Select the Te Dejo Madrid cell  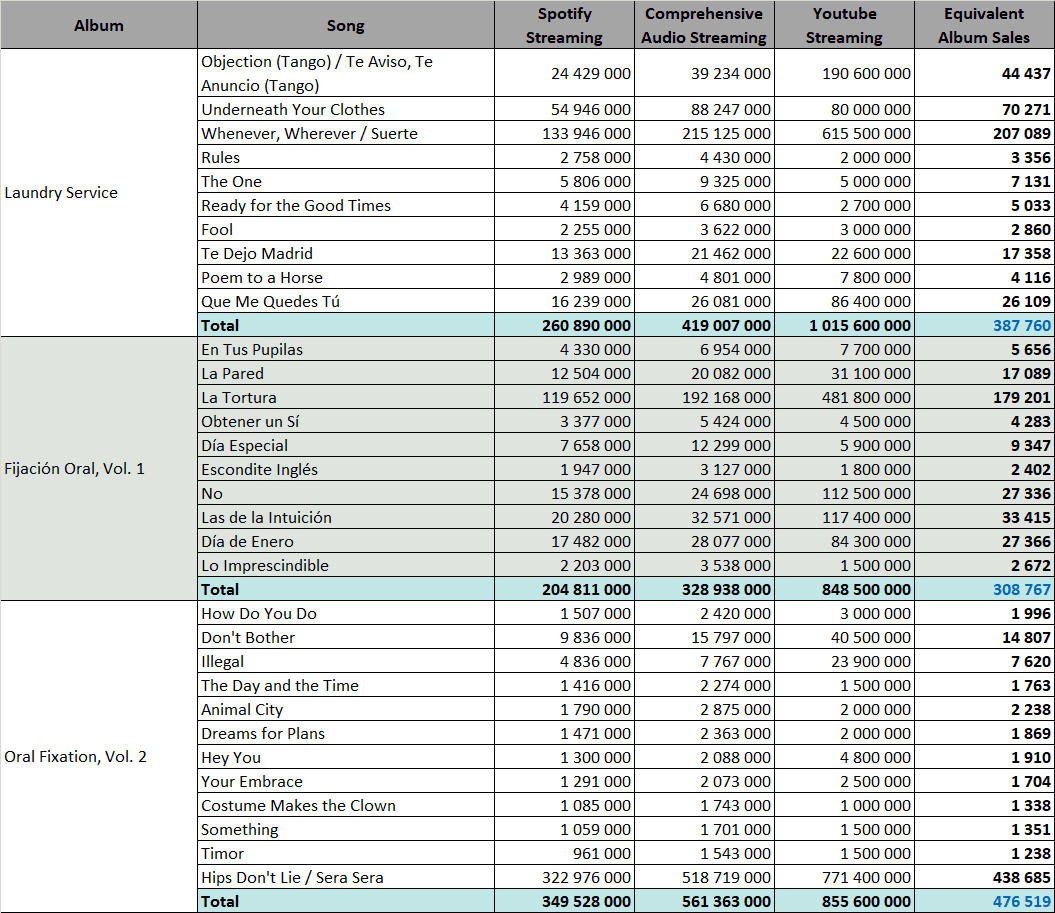346,254
